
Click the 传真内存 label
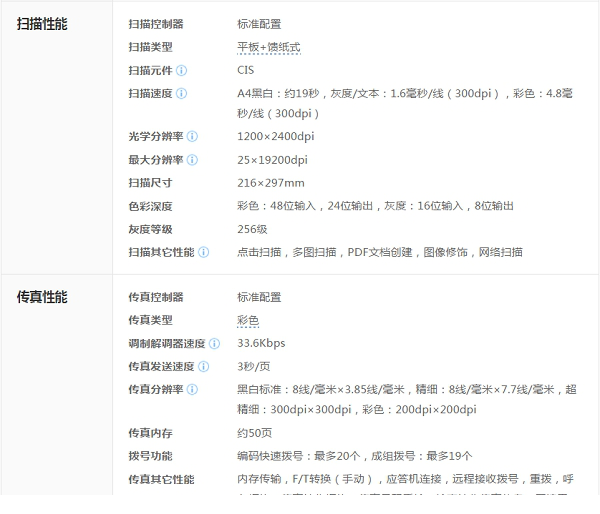[150, 433]
